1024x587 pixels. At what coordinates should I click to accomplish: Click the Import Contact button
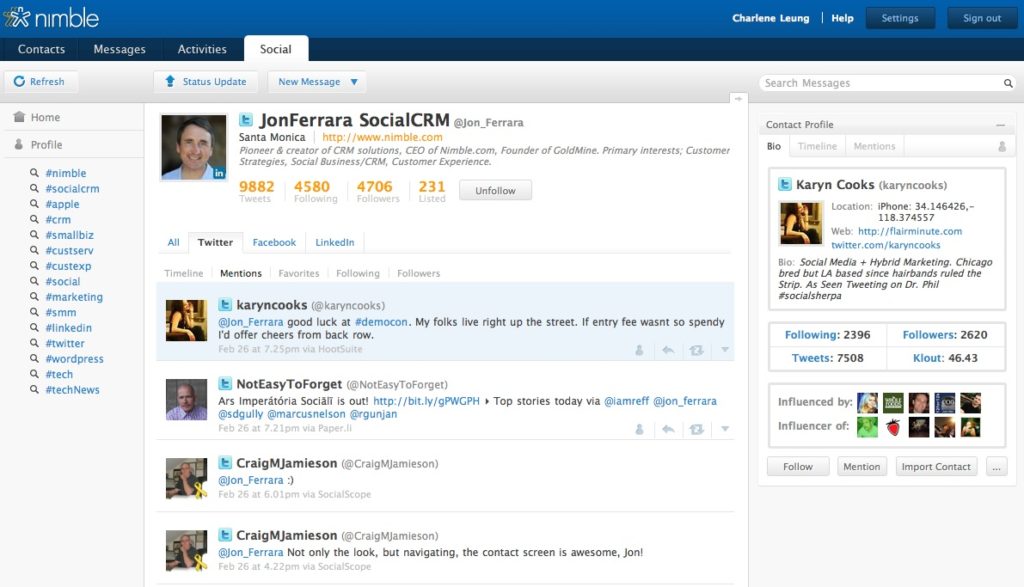coord(936,467)
